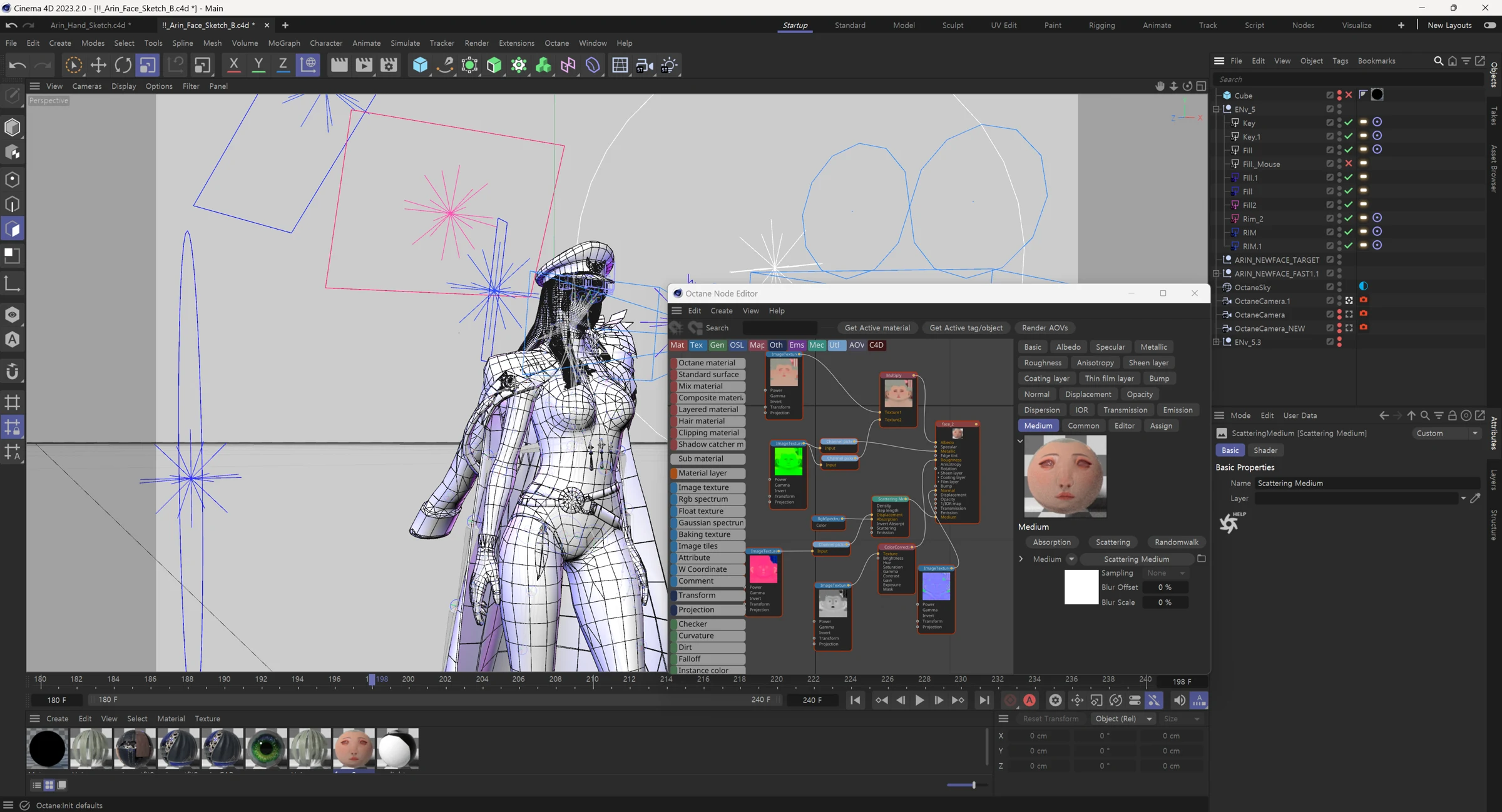Click the material preview size slider
1502x812 pixels.
click(x=967, y=784)
